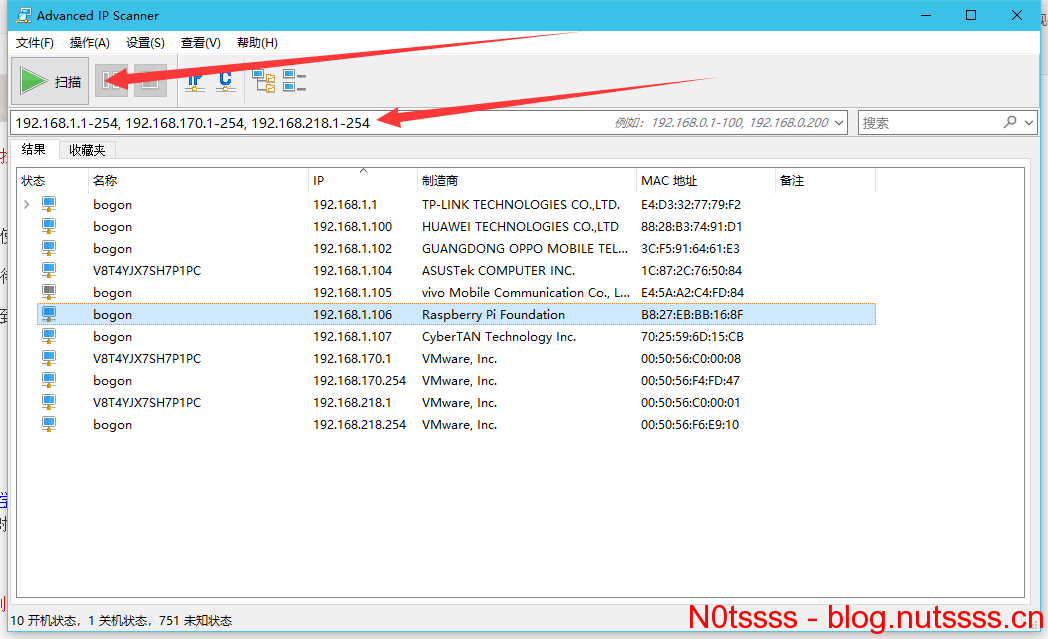
Task: Click the device icon for 192.168.170.254
Action: pyautogui.click(x=49, y=380)
